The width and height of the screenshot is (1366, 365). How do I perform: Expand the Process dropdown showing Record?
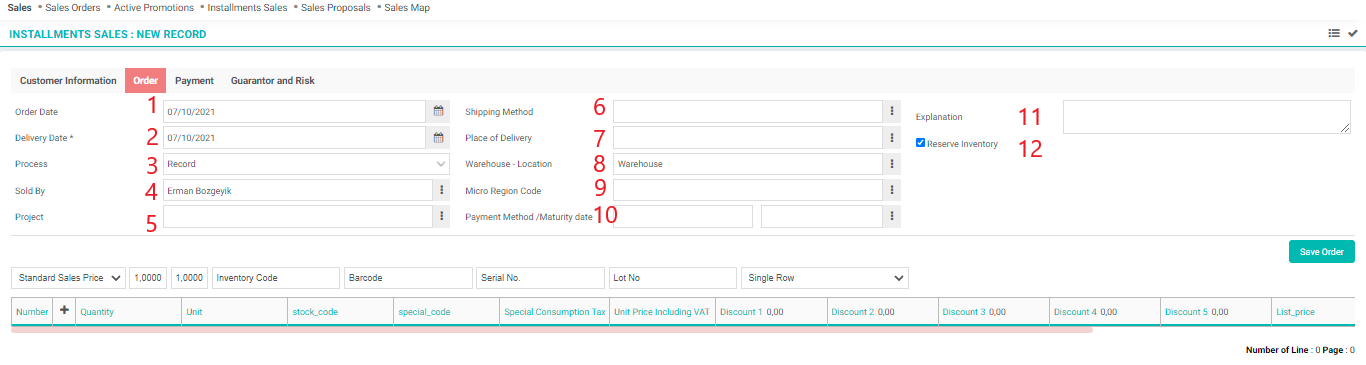tap(306, 164)
